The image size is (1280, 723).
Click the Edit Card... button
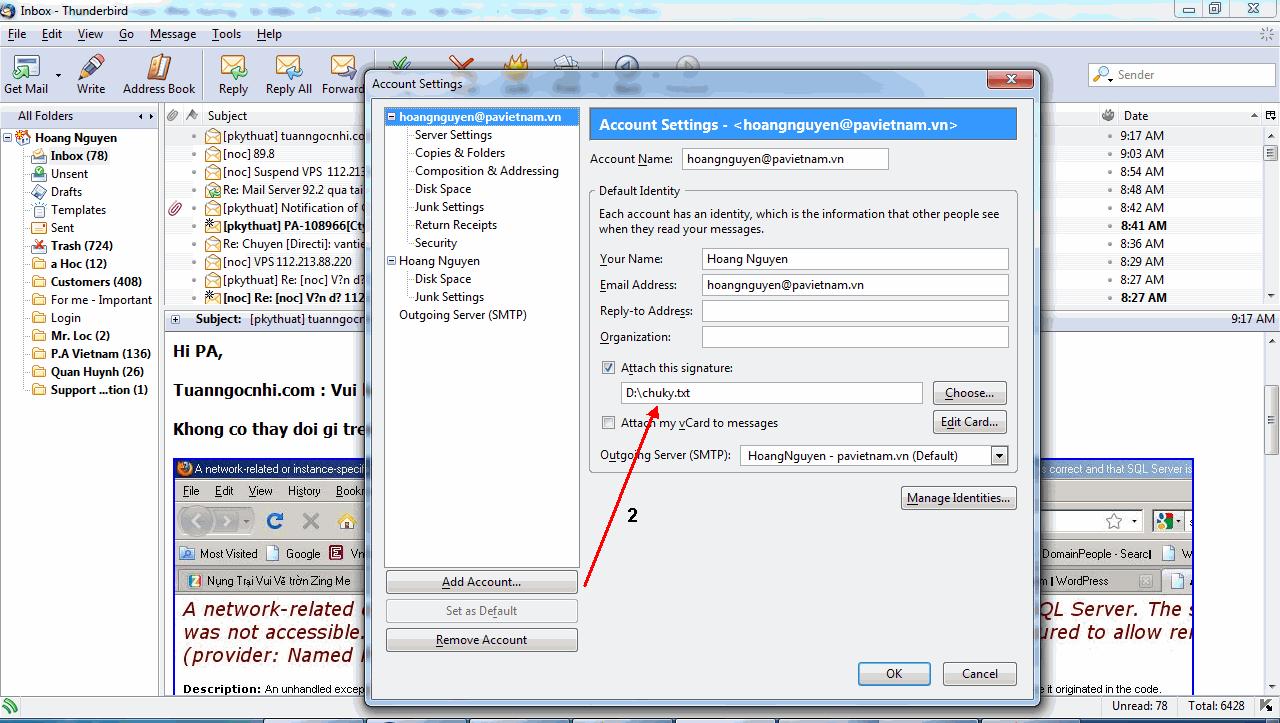click(969, 422)
